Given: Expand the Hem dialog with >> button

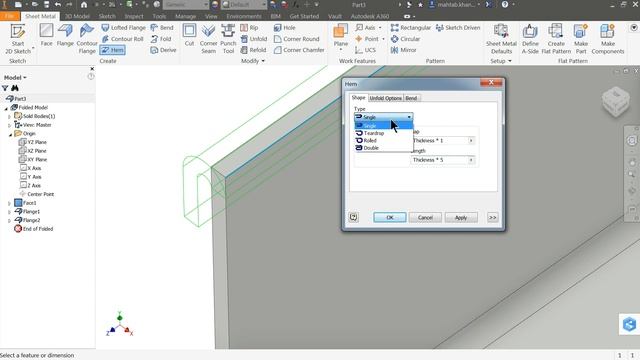Looking at the screenshot, I should [492, 218].
